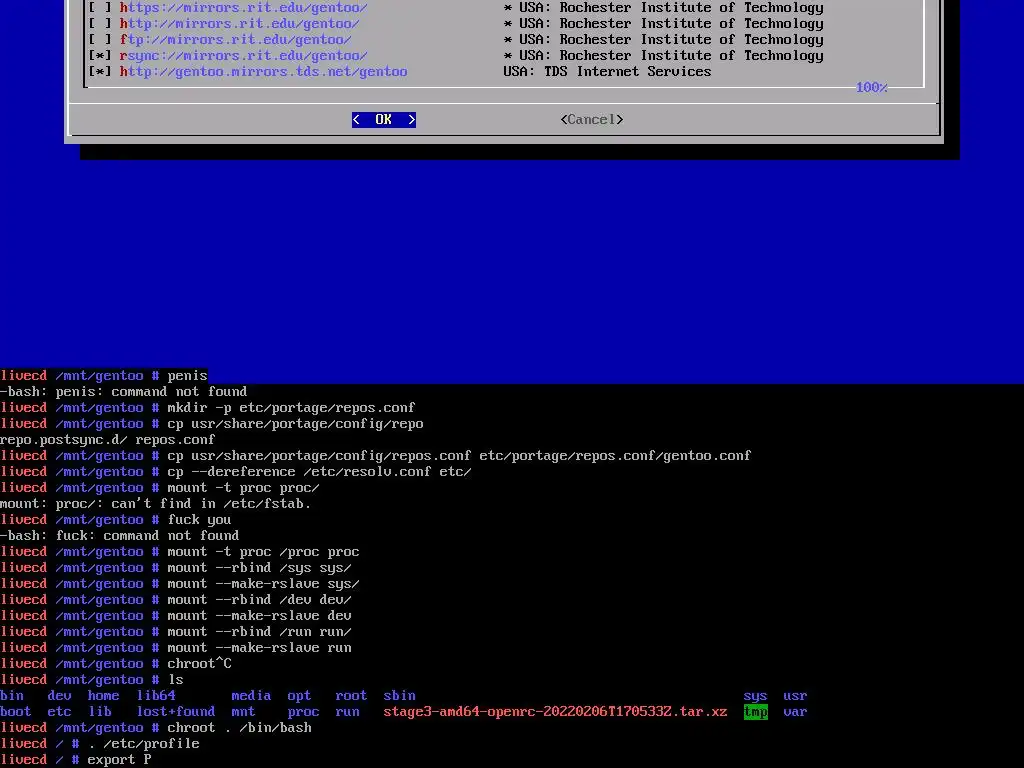Click the cp repos.conf to gentoo.conf command
Image resolution: width=1024 pixels, height=768 pixels.
[459, 456]
